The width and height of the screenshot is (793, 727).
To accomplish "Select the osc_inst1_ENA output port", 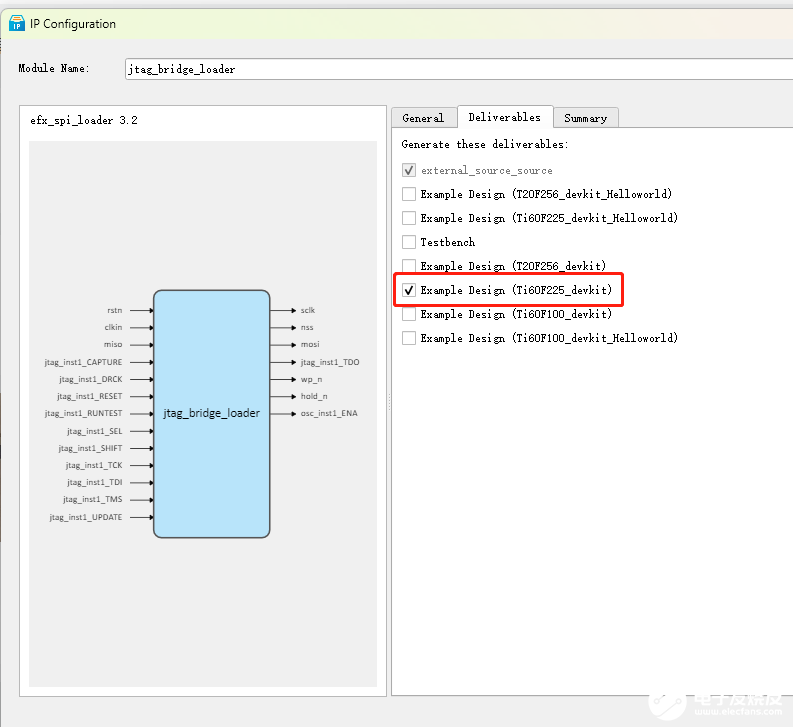I will click(x=328, y=413).
